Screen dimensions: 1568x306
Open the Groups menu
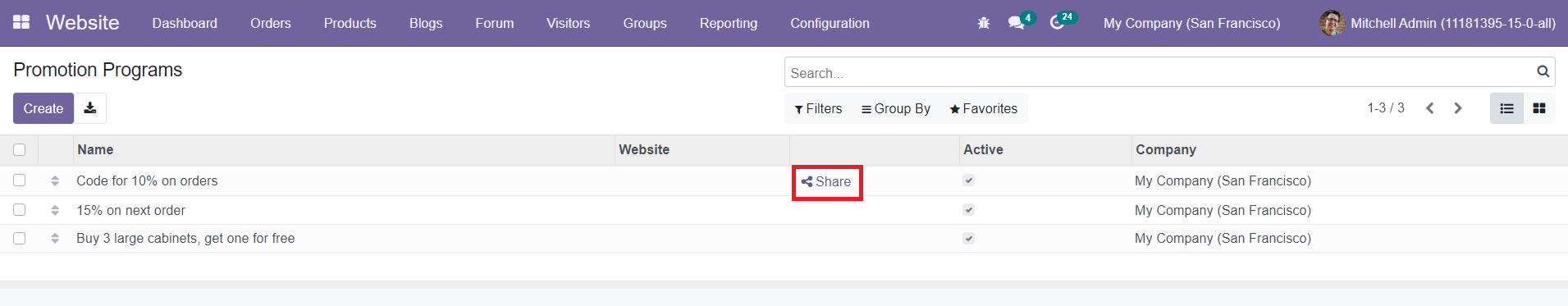pyautogui.click(x=645, y=23)
